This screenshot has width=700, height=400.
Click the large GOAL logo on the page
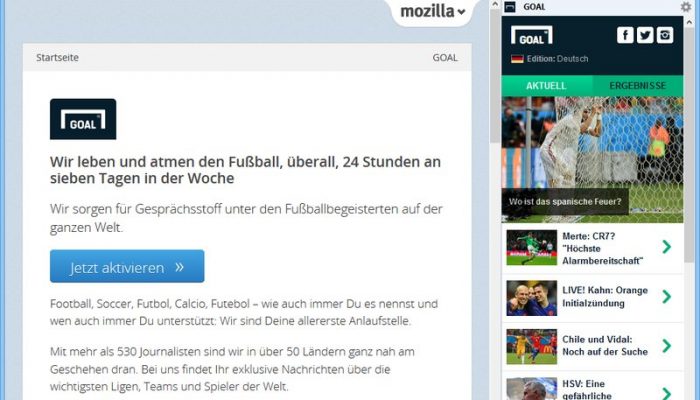coord(83,119)
